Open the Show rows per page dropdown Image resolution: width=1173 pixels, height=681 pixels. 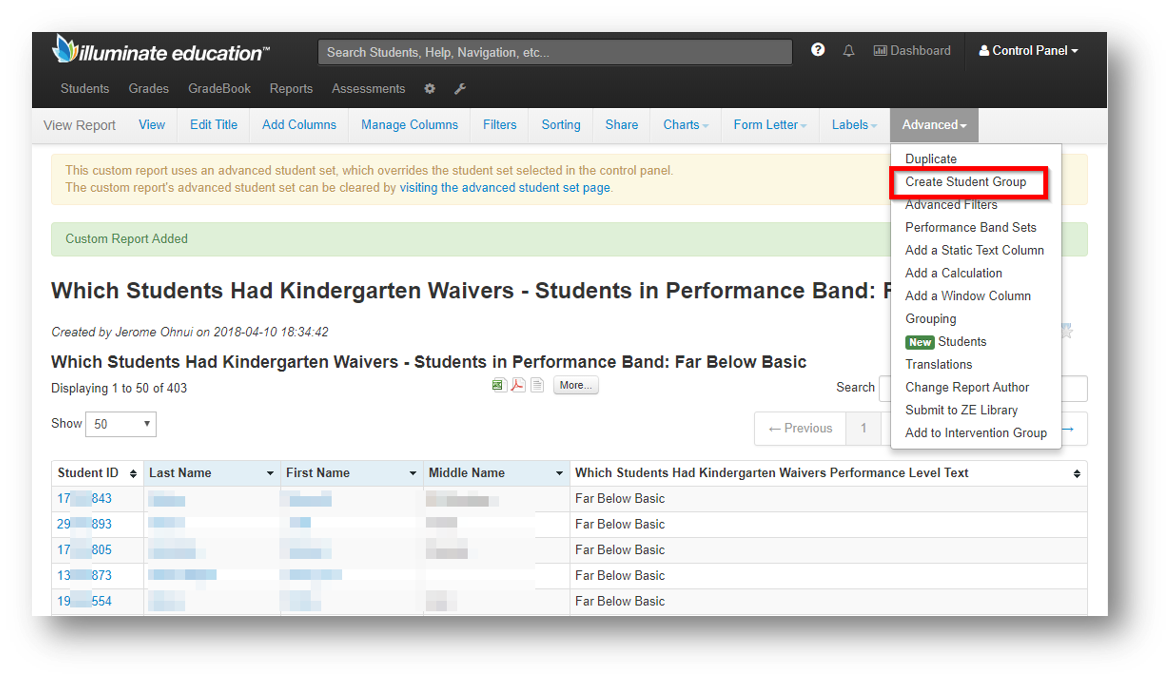point(121,424)
